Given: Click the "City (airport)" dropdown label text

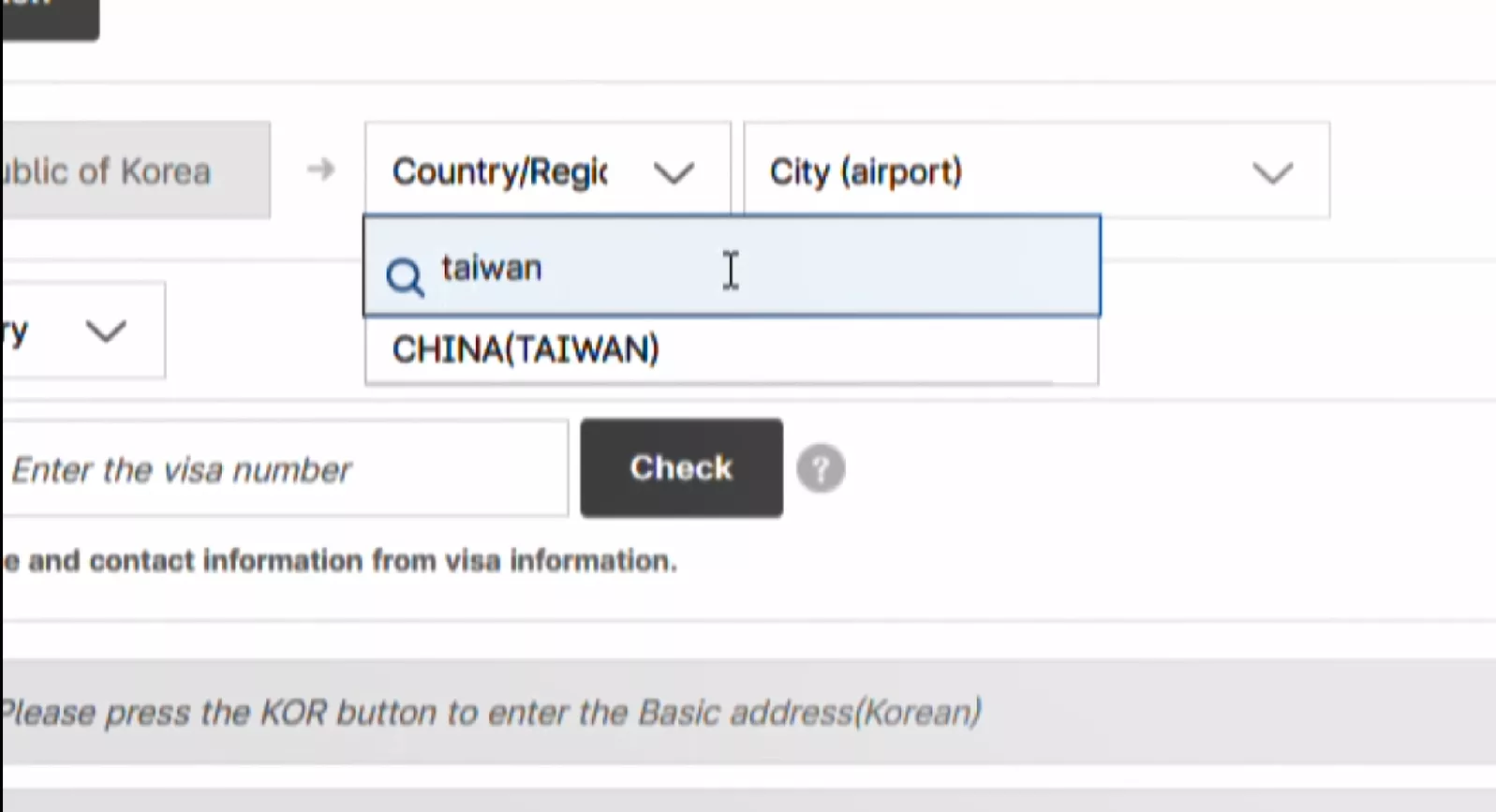Looking at the screenshot, I should (866, 172).
